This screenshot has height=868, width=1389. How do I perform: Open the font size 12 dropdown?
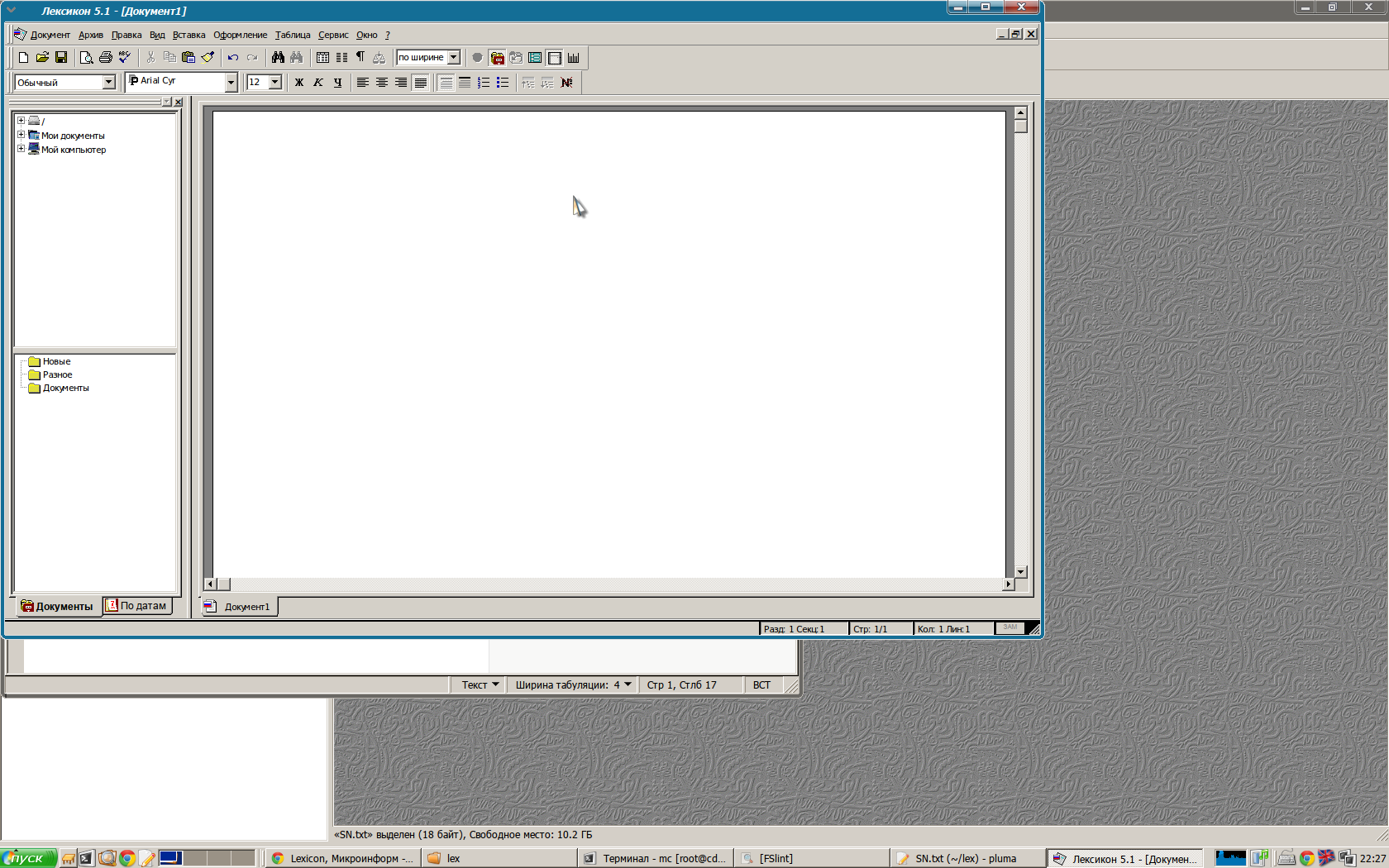275,82
